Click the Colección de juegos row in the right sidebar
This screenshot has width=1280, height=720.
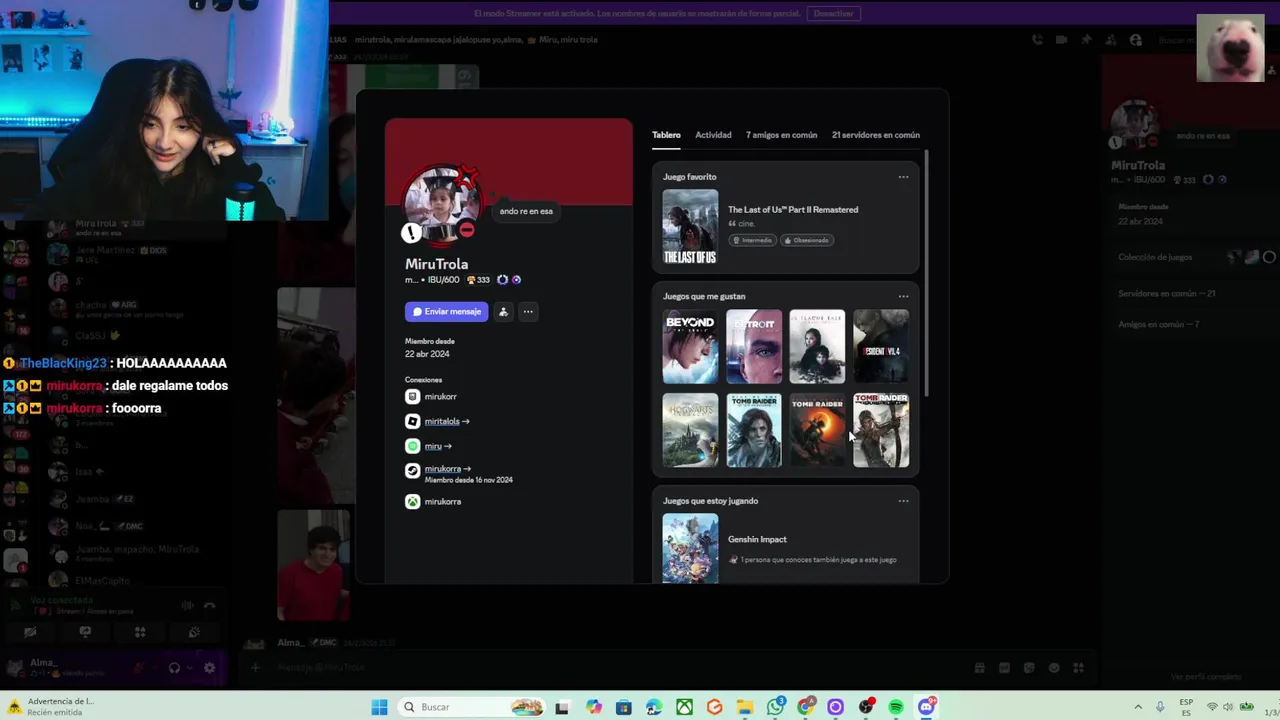1197,257
